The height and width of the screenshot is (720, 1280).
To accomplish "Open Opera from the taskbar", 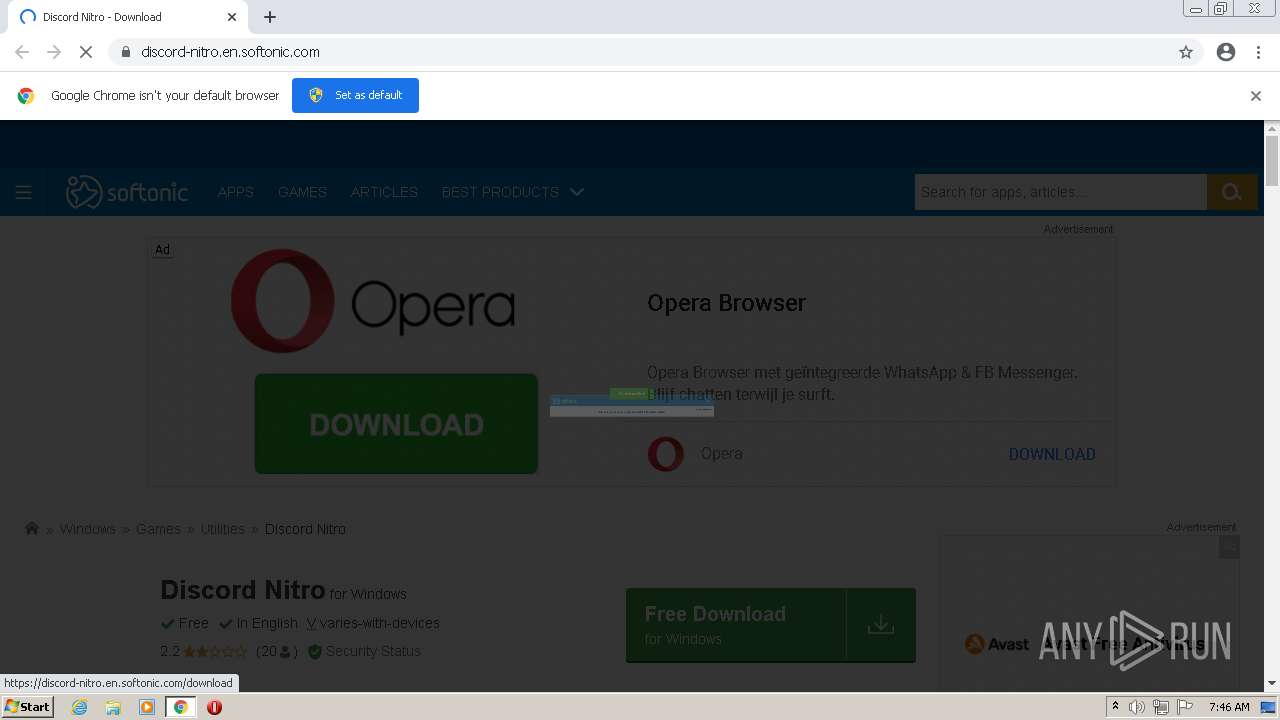I will (214, 707).
